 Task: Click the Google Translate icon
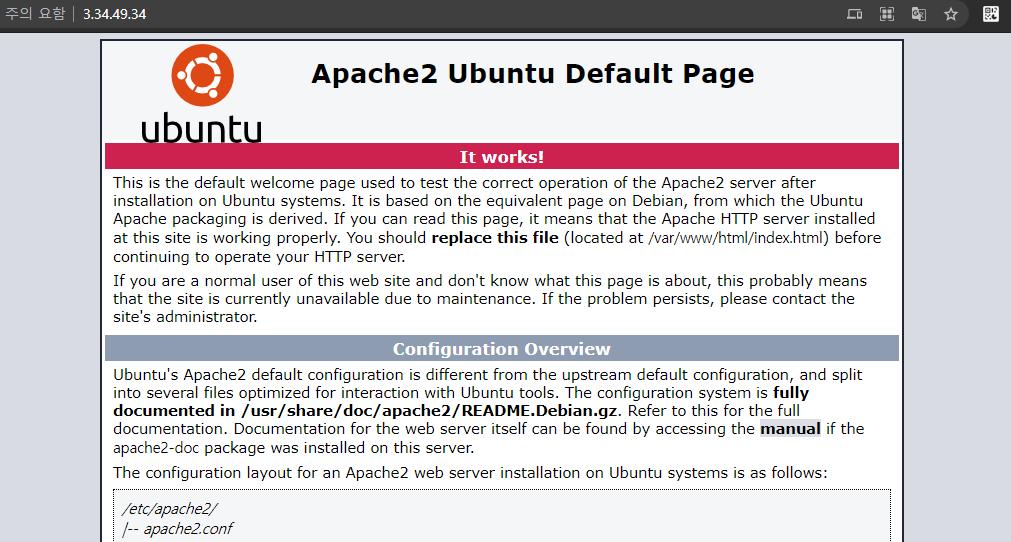(919, 14)
